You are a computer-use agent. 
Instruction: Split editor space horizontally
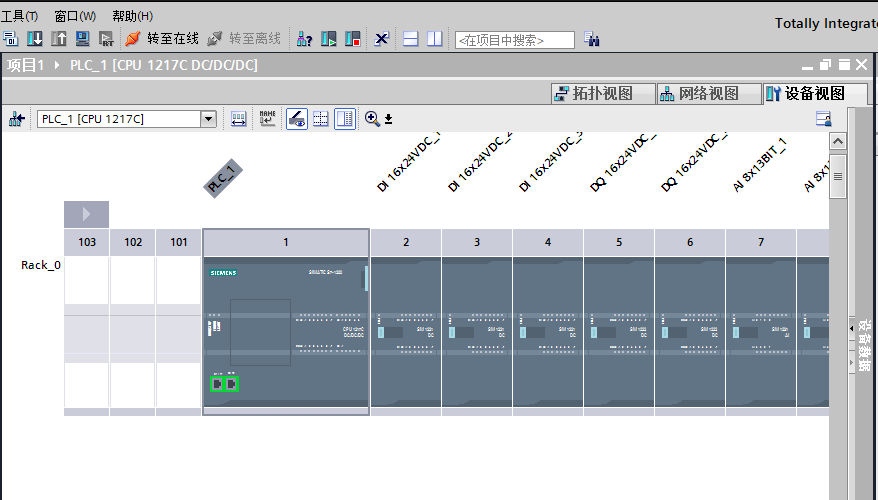pyautogui.click(x=411, y=39)
